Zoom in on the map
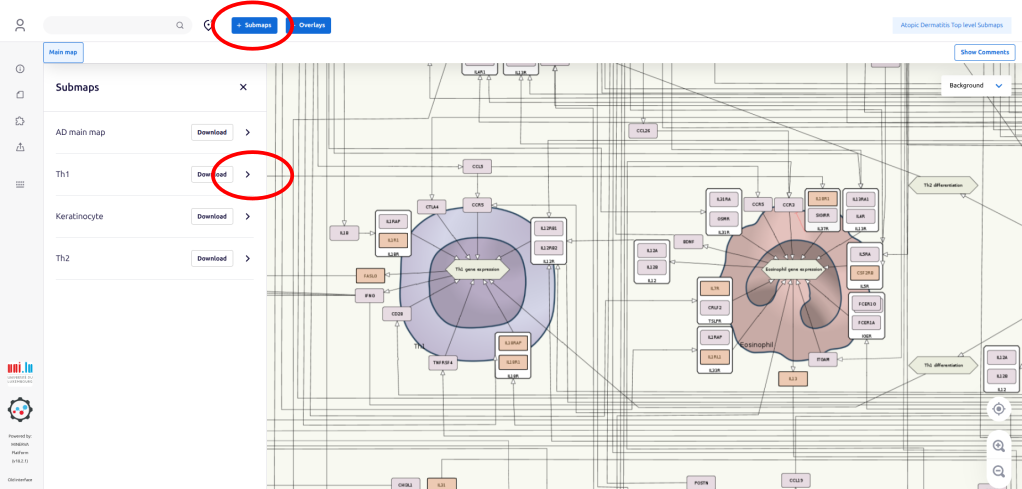Viewport: 1022px width, 489px height. point(998,446)
